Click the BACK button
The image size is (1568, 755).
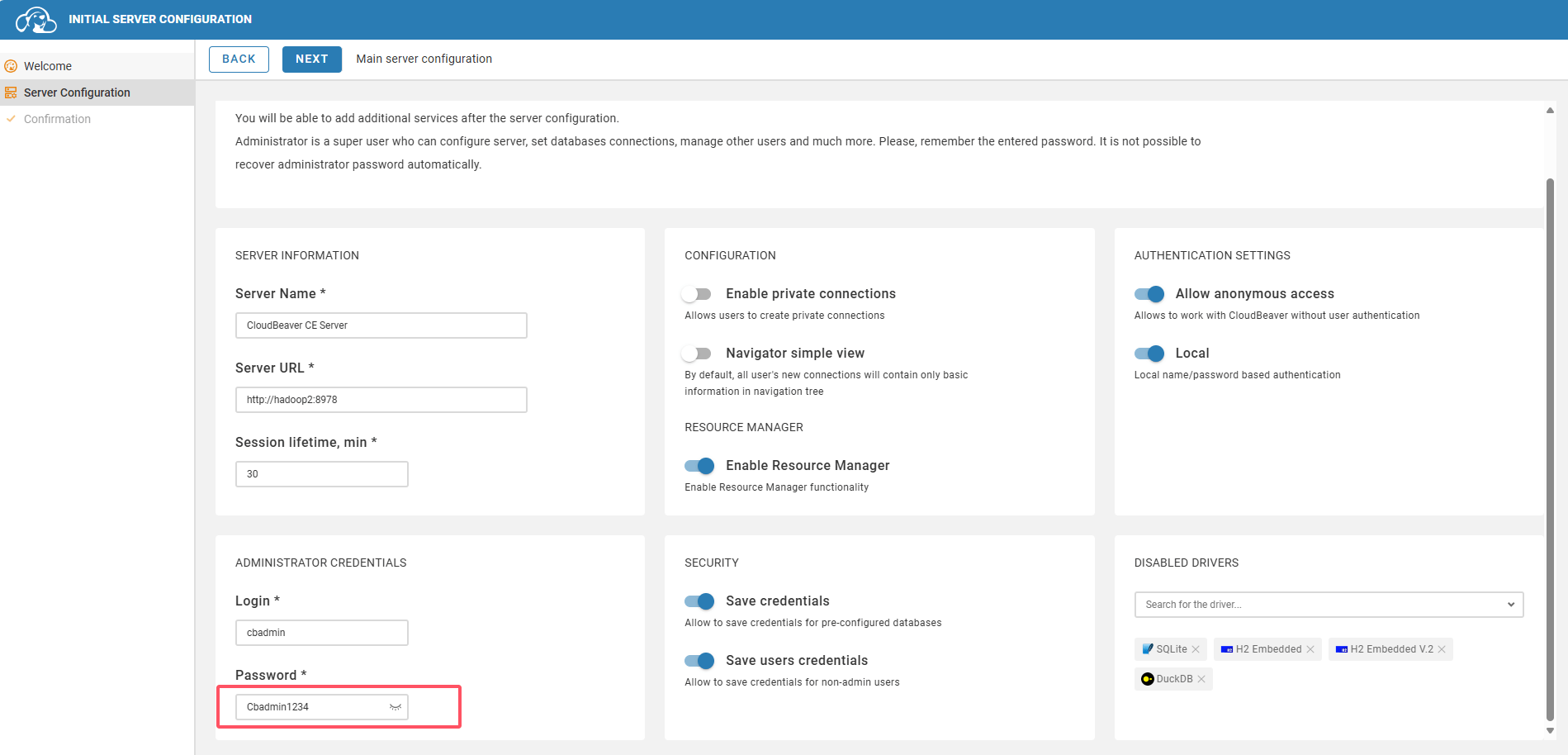point(239,59)
